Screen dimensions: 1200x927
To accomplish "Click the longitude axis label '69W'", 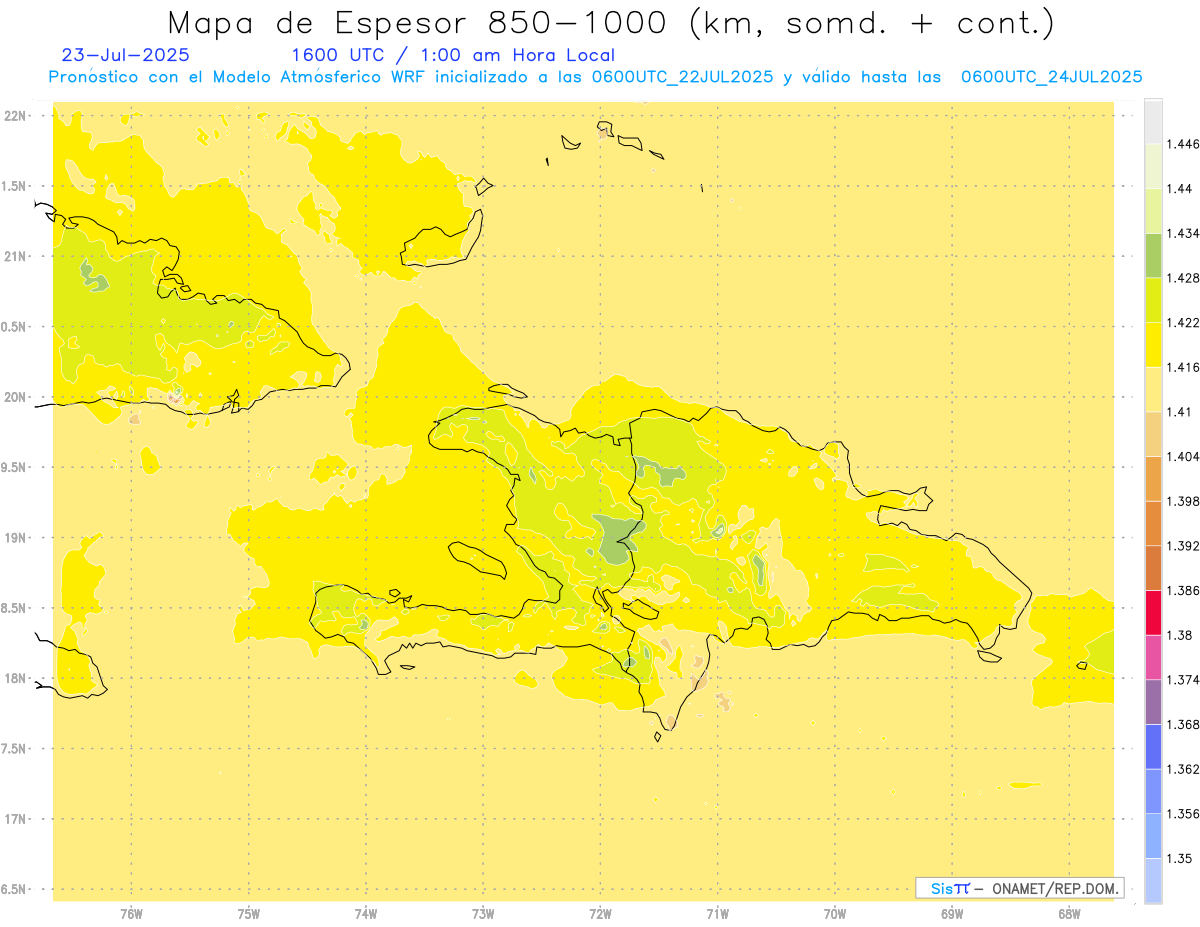I will [952, 914].
